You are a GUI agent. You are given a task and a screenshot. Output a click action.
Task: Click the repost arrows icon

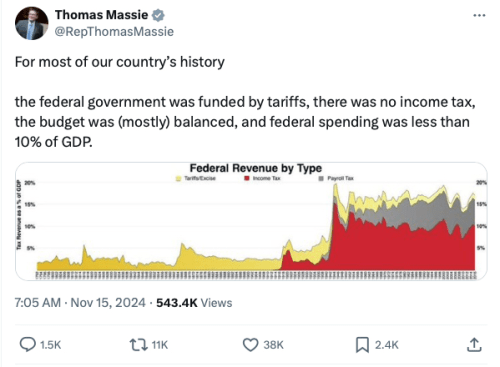coord(139,345)
